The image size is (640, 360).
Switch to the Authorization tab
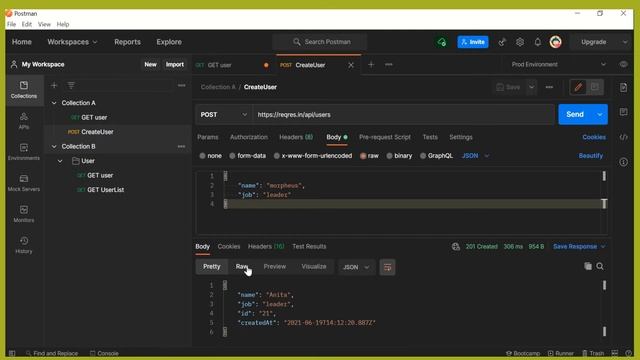249,137
